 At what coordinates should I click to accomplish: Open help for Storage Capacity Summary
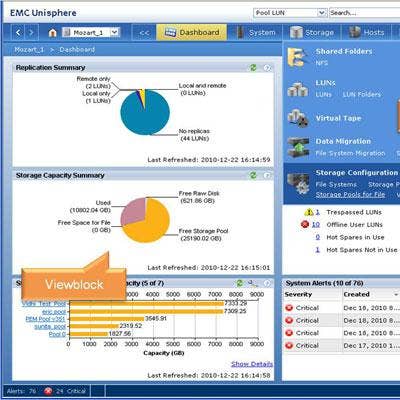coord(267,175)
